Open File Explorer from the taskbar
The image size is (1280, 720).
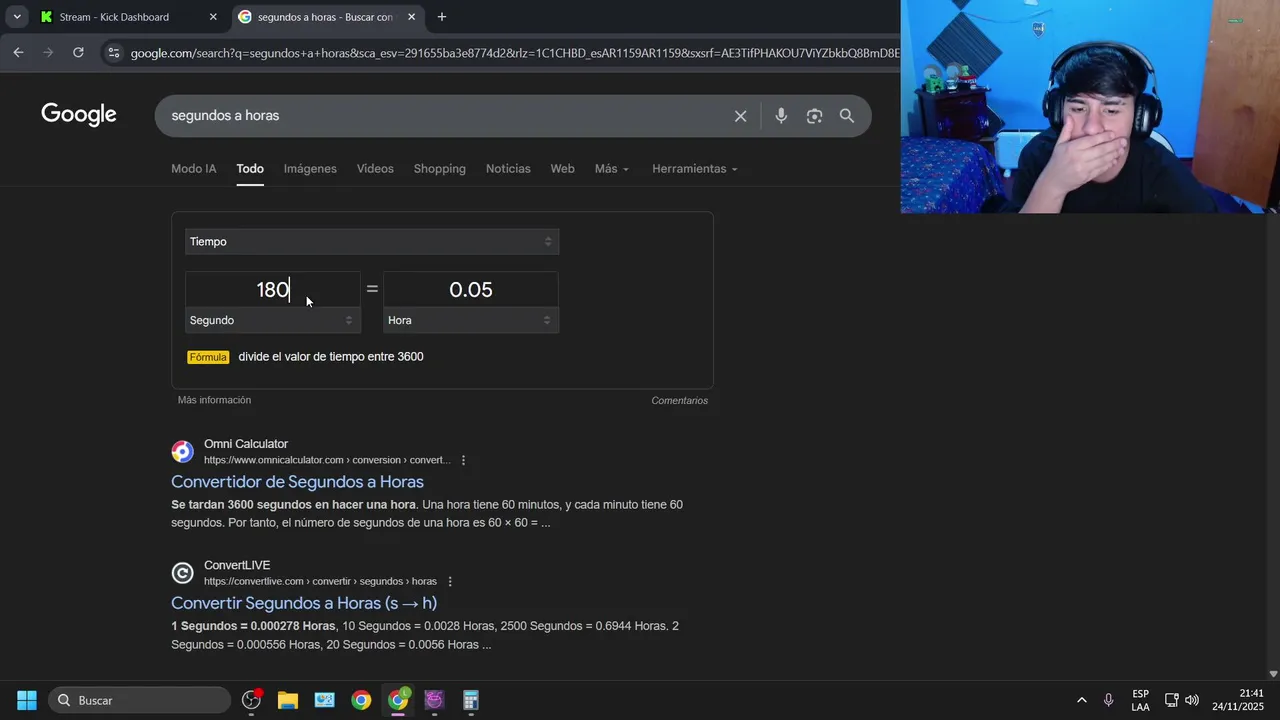(288, 700)
